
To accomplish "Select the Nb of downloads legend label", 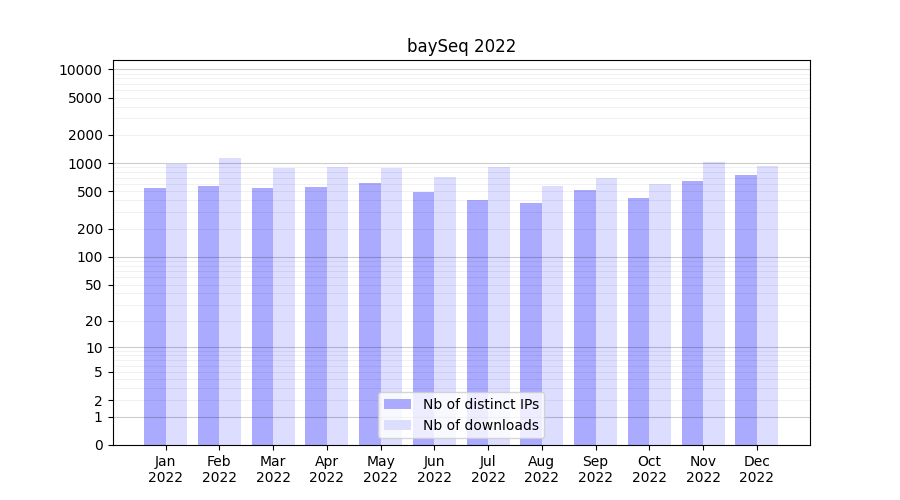I will (x=480, y=425).
